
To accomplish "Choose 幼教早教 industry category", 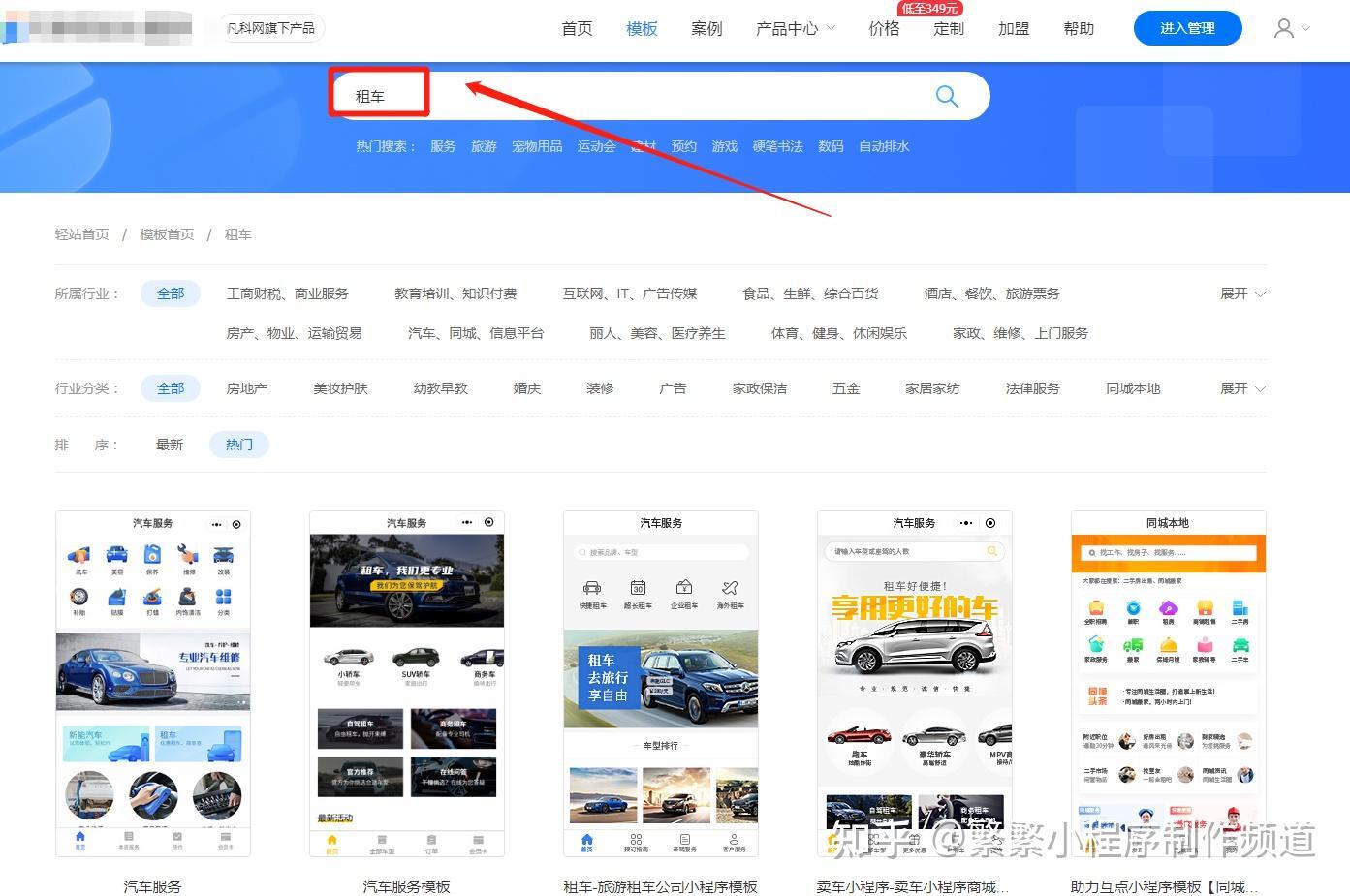I will pos(441,388).
